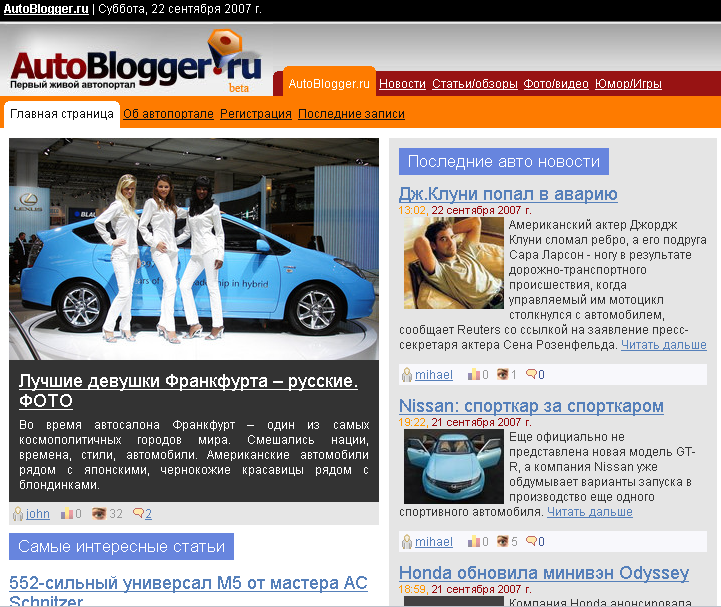
Task: Click date text Суббота, 22 сентября 2007 г.
Action: click(180, 9)
